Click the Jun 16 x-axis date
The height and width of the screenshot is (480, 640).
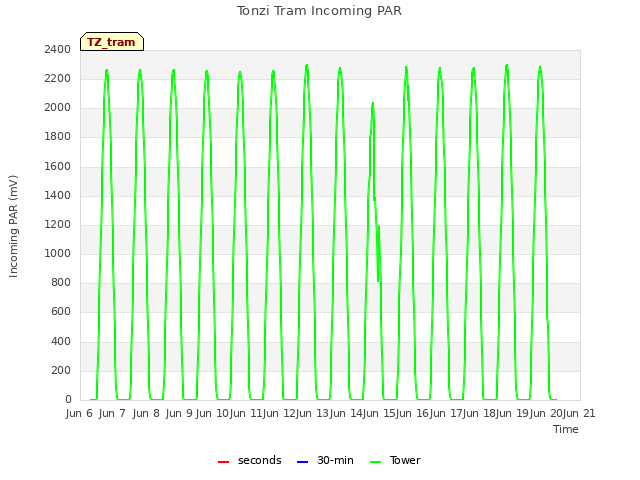pos(413,413)
